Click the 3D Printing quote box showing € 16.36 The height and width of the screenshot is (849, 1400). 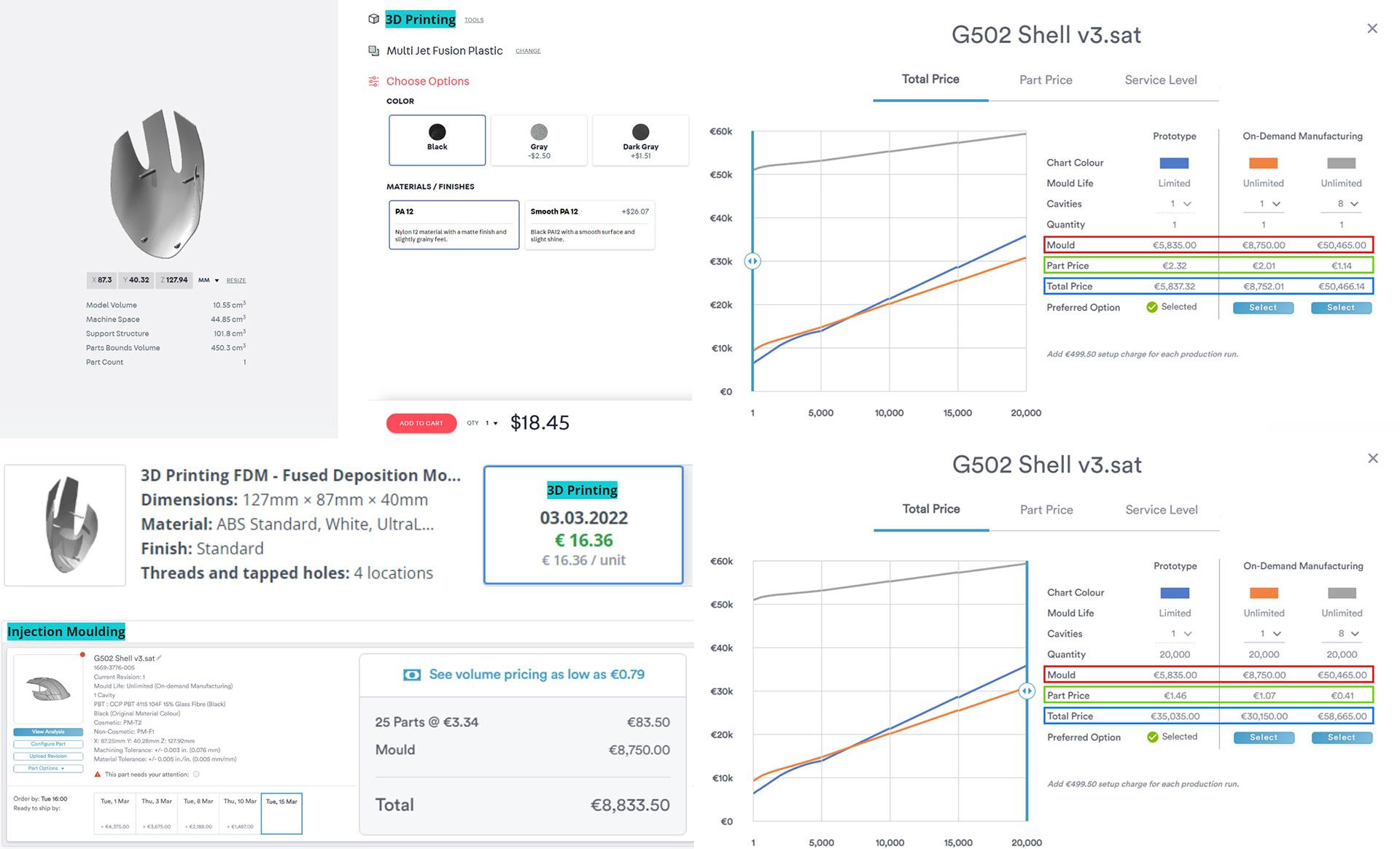[583, 525]
